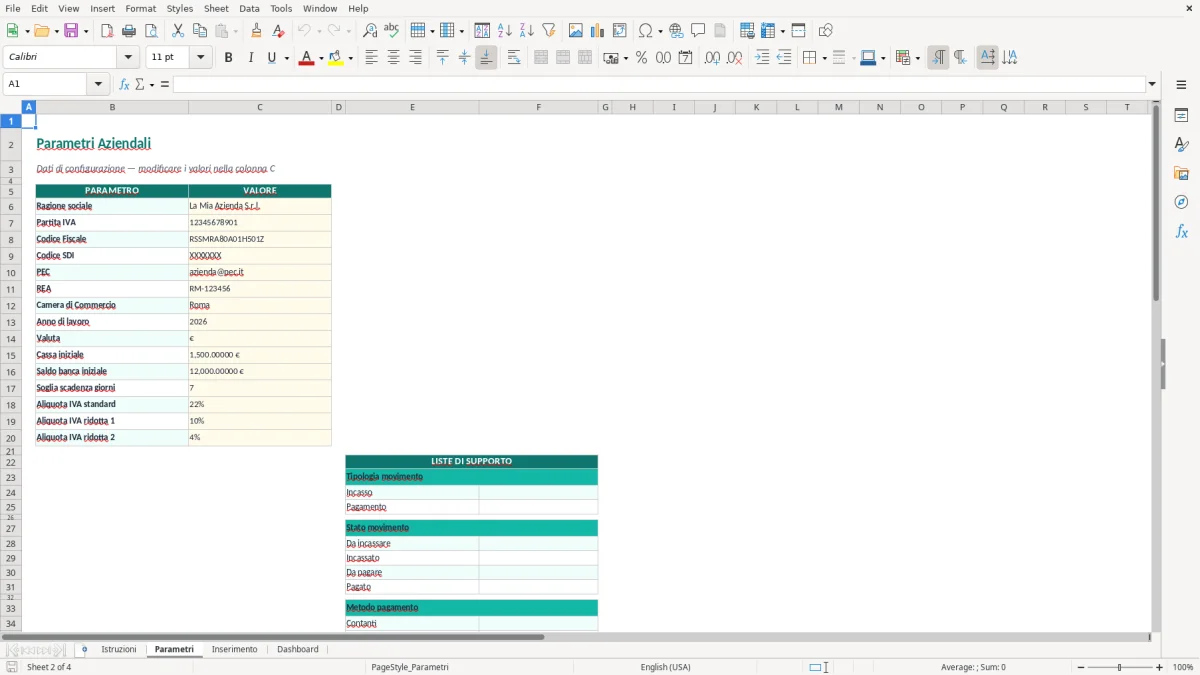Activate Clone Formatting paintbrush
Screen dimensions: 1200x675
point(256,31)
